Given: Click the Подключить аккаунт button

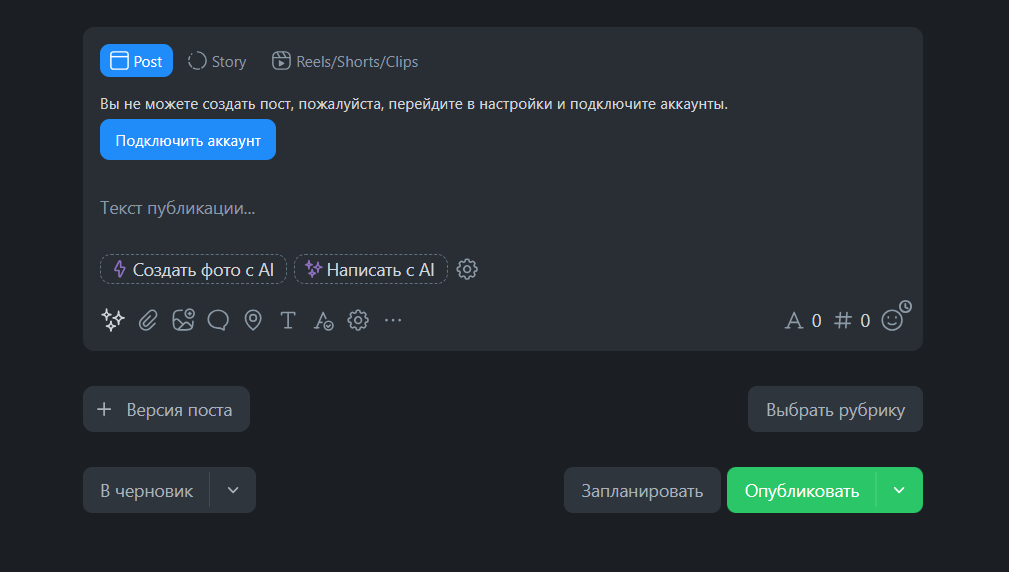Looking at the screenshot, I should [x=188, y=140].
